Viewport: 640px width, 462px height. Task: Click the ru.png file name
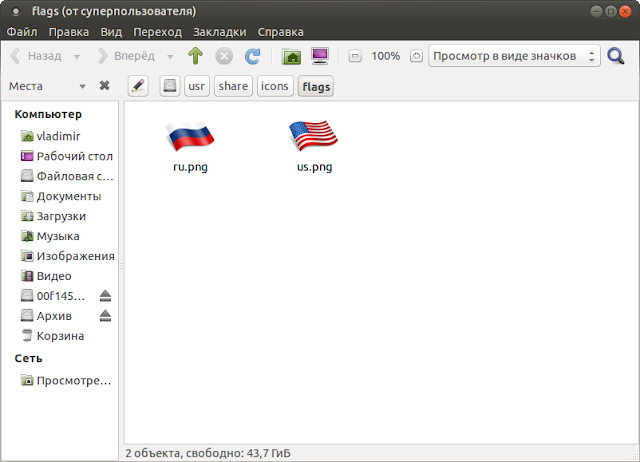[x=190, y=167]
